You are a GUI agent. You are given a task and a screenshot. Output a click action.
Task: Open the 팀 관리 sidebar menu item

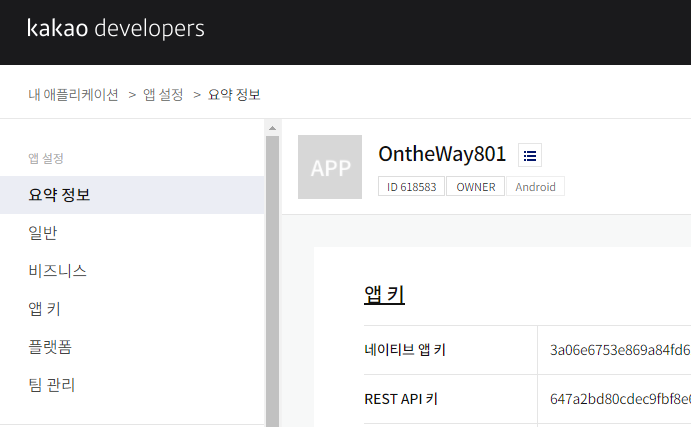click(52, 385)
